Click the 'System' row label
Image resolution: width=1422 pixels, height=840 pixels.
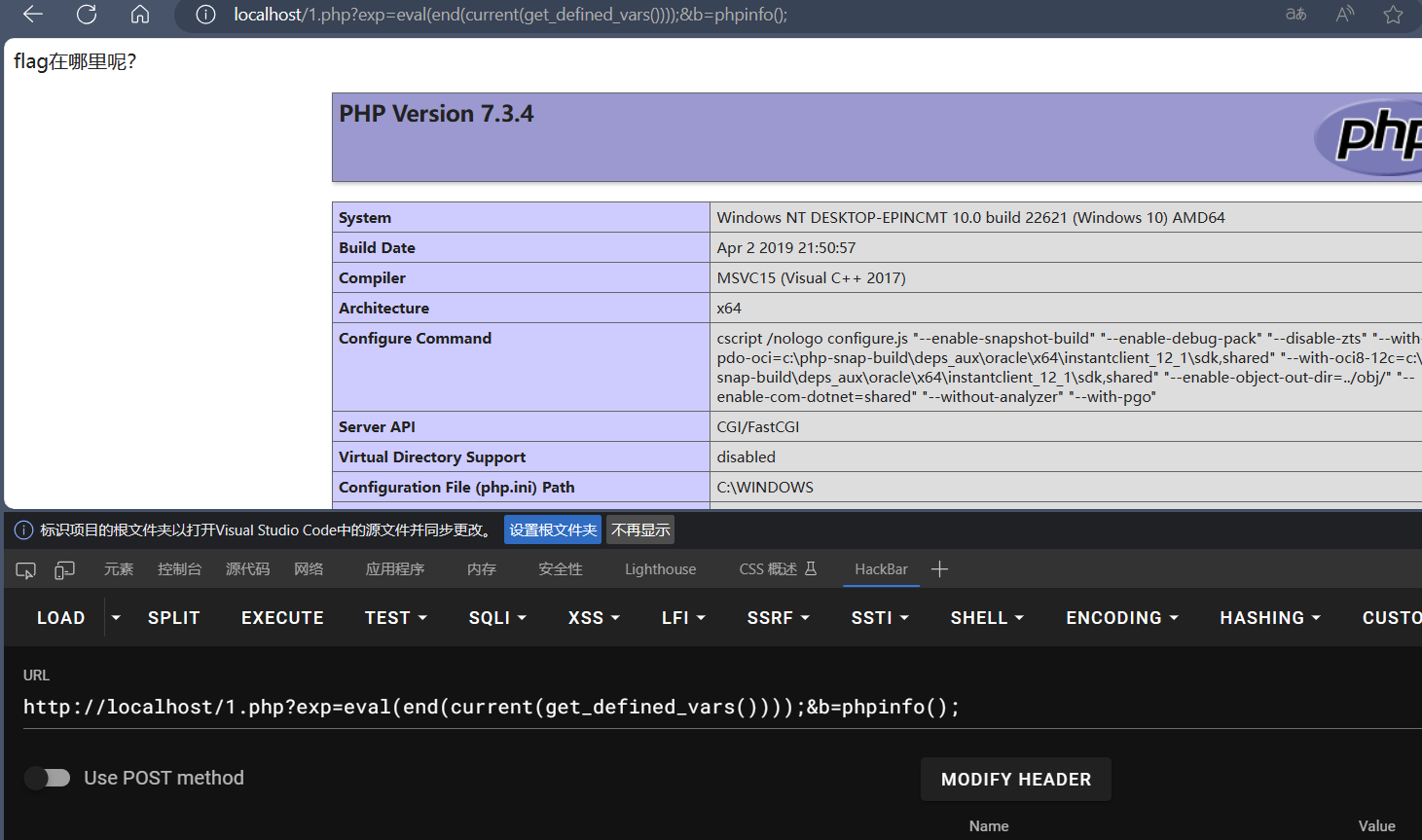pos(365,217)
